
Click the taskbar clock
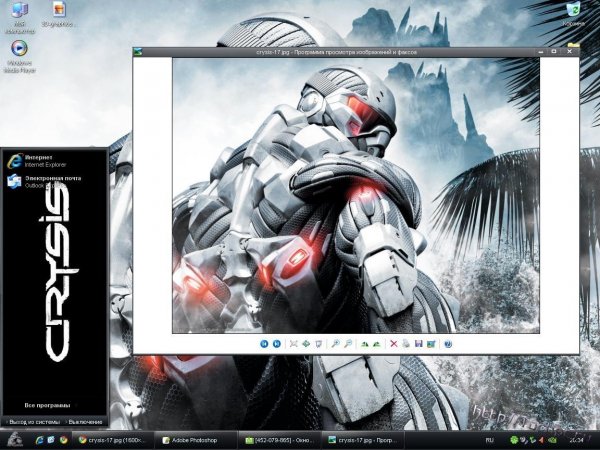coord(576,440)
